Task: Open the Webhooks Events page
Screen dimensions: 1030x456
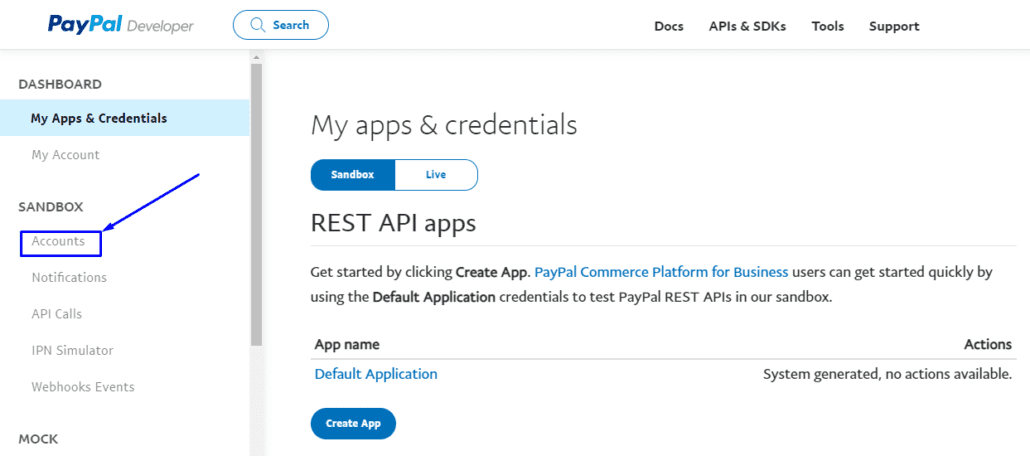Action: [83, 387]
